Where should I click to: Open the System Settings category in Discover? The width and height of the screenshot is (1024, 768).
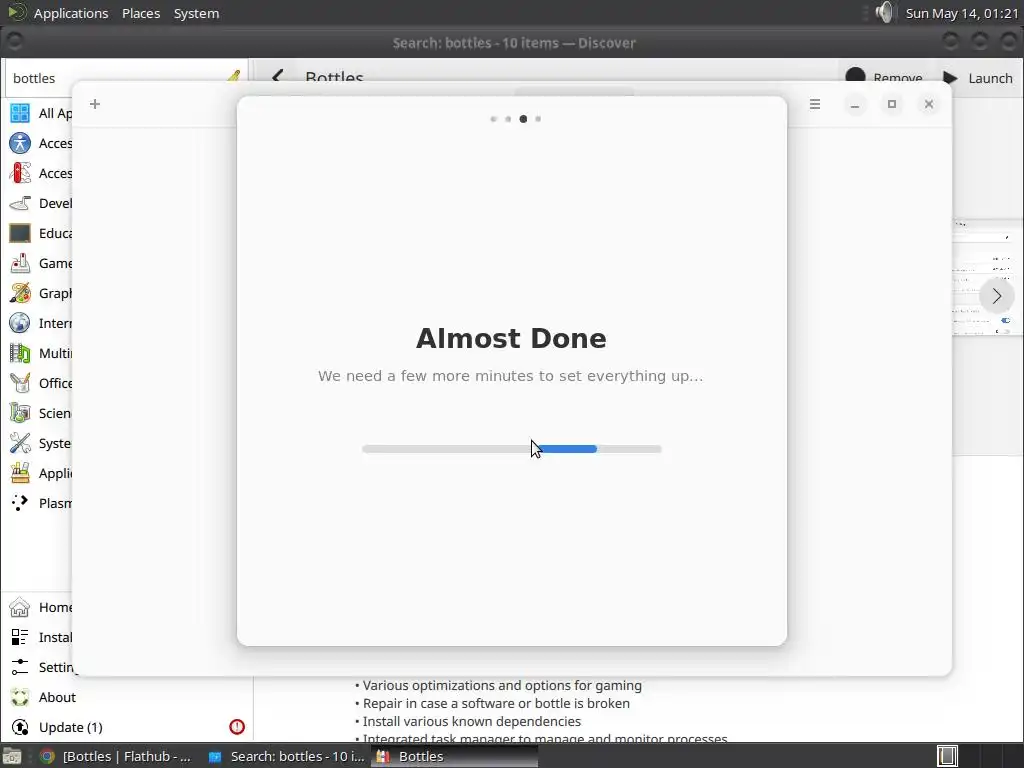point(40,443)
